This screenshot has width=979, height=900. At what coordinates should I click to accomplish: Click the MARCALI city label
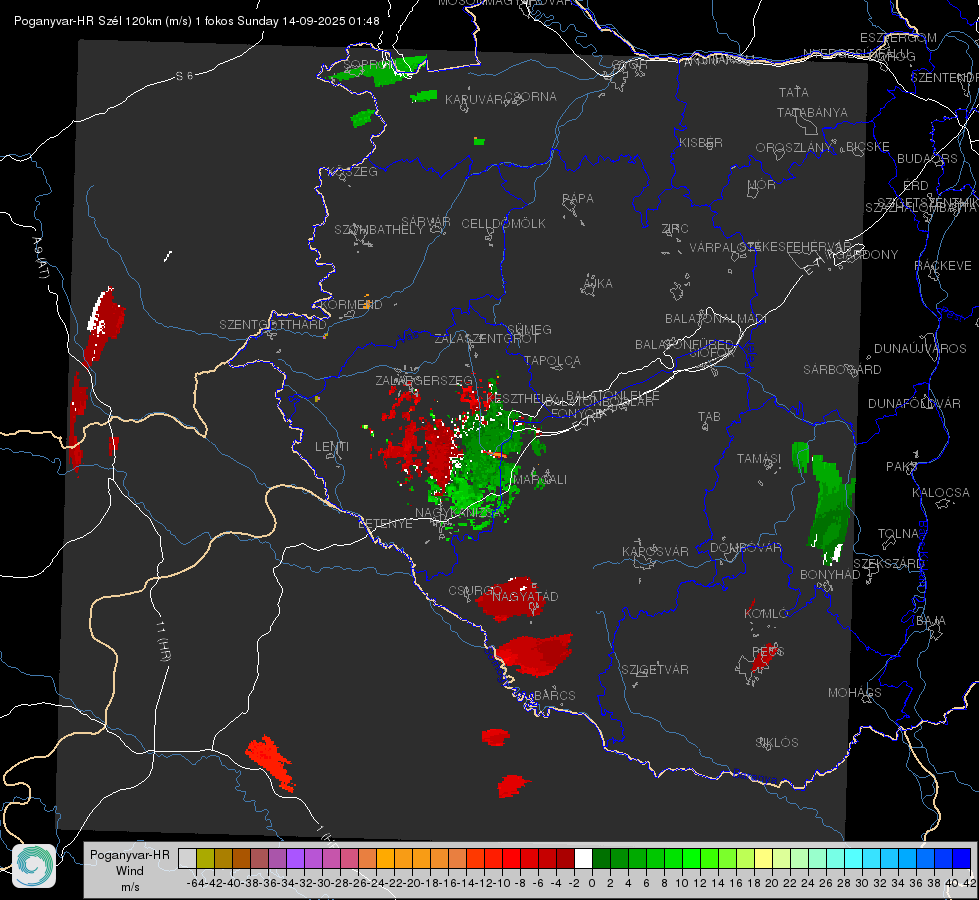click(x=539, y=480)
